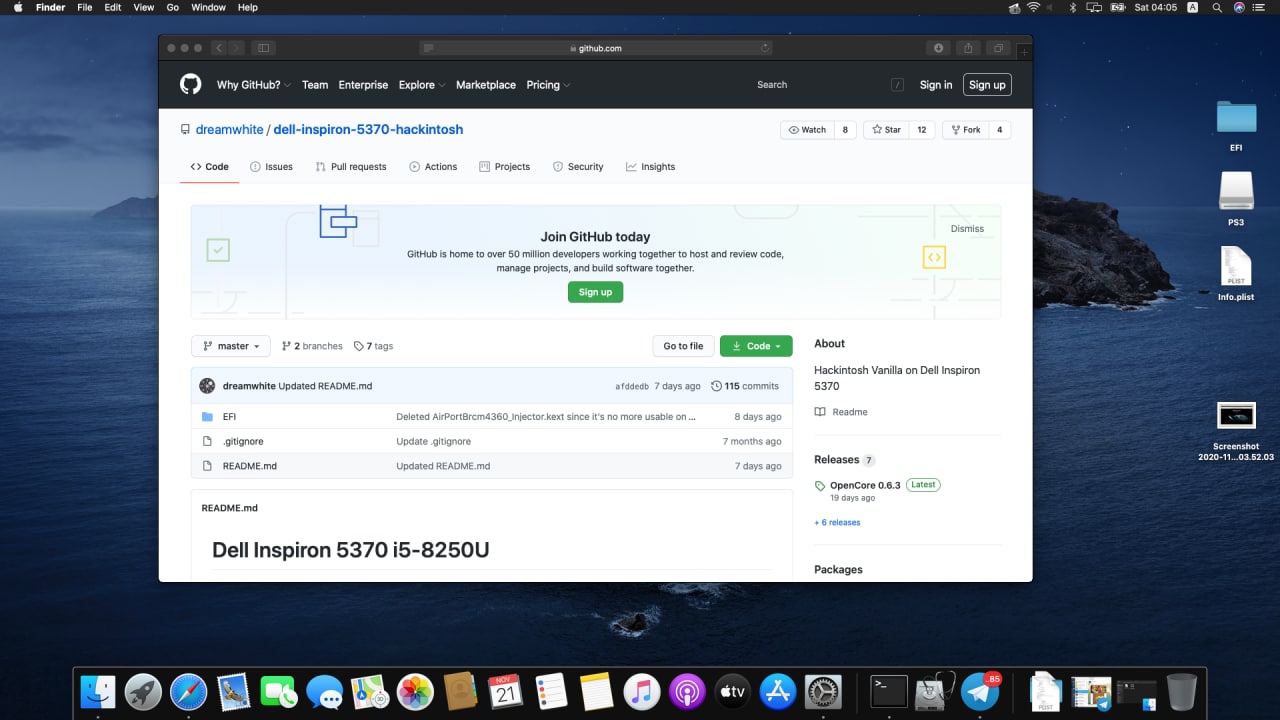Screen dimensions: 1280x720
Task: Click Safari address bar github.com
Action: tap(596, 48)
